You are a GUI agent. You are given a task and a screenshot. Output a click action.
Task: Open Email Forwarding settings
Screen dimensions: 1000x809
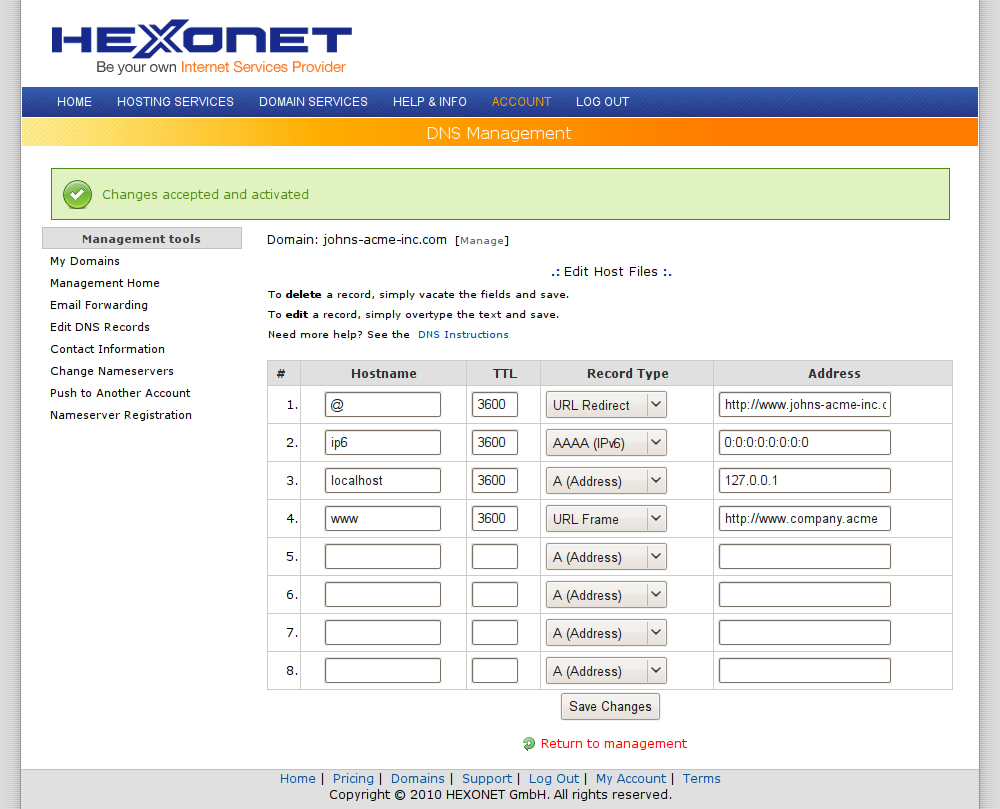coord(99,305)
